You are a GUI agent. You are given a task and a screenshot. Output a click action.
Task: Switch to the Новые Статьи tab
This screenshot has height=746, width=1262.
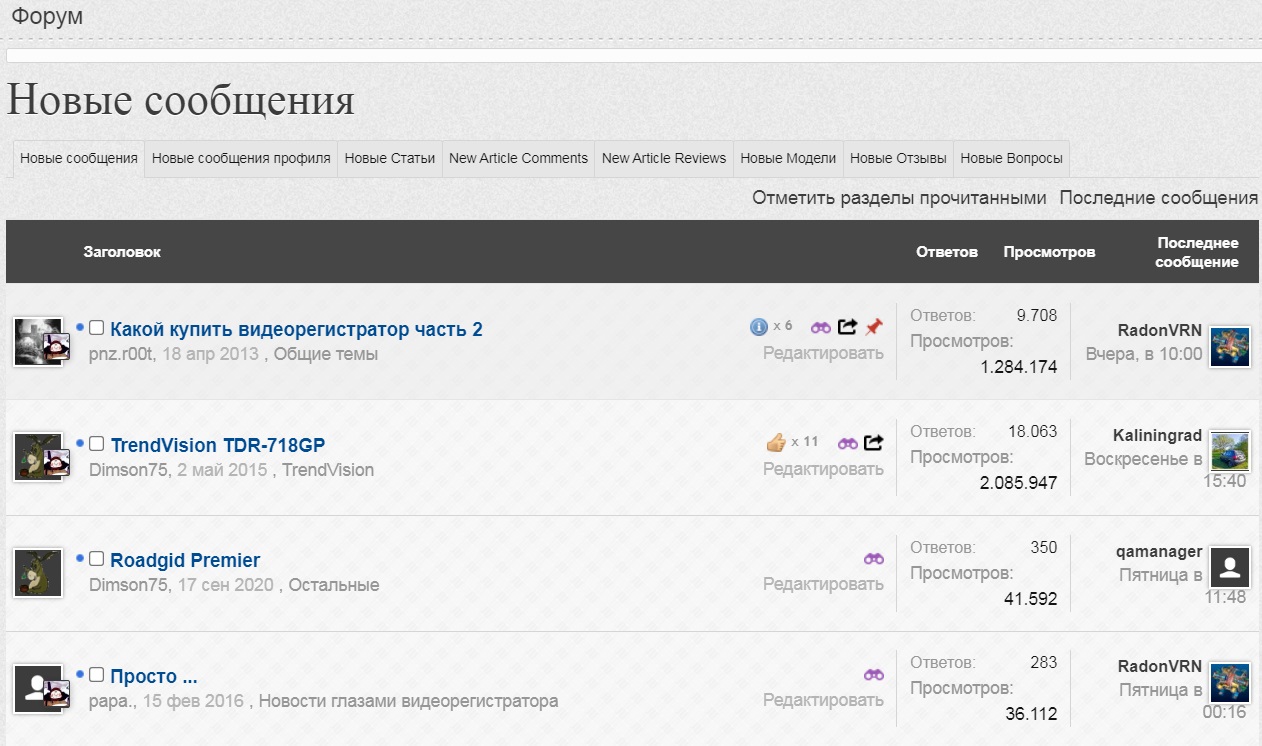click(x=390, y=158)
